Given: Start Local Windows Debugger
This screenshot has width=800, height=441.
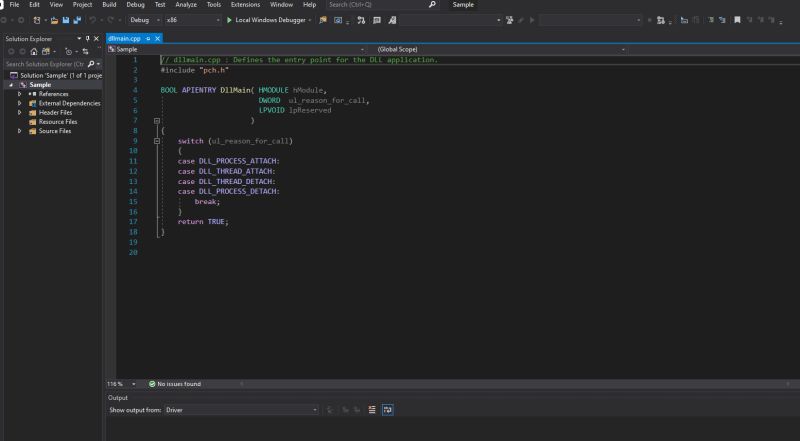Looking at the screenshot, I should point(266,20).
